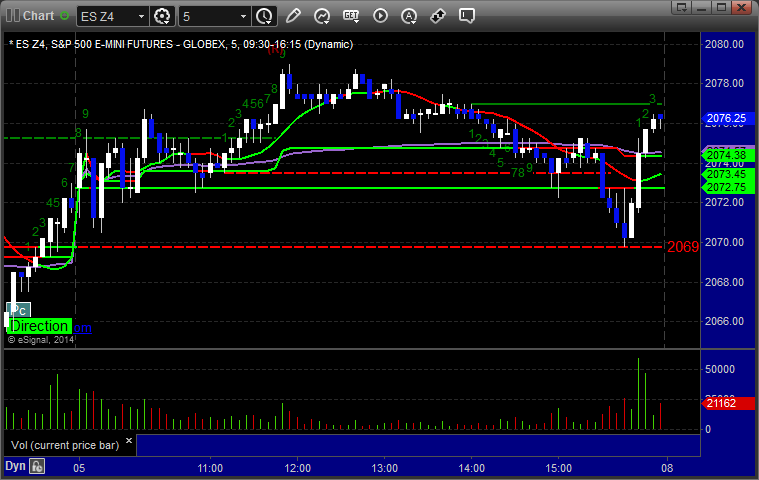
Task: Click the 2073.45 green price tag
Action: (x=728, y=175)
